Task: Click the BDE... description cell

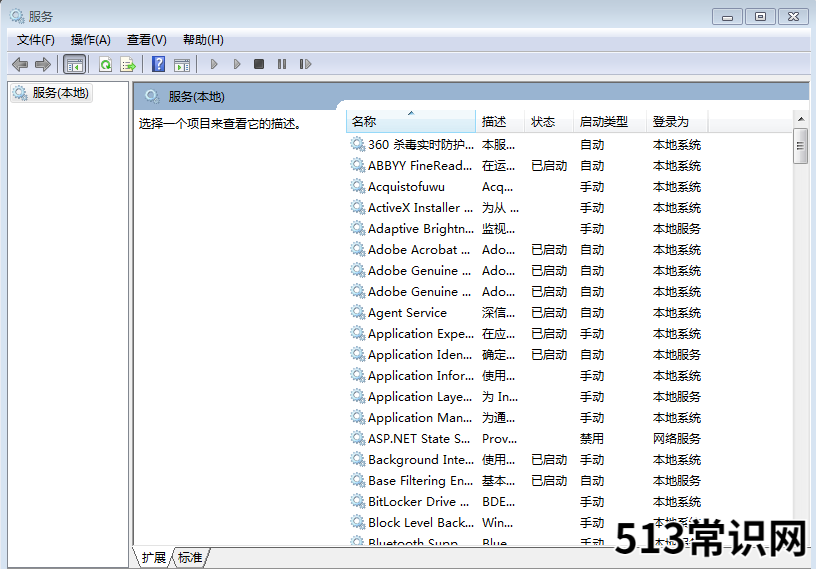Action: pyautogui.click(x=498, y=502)
